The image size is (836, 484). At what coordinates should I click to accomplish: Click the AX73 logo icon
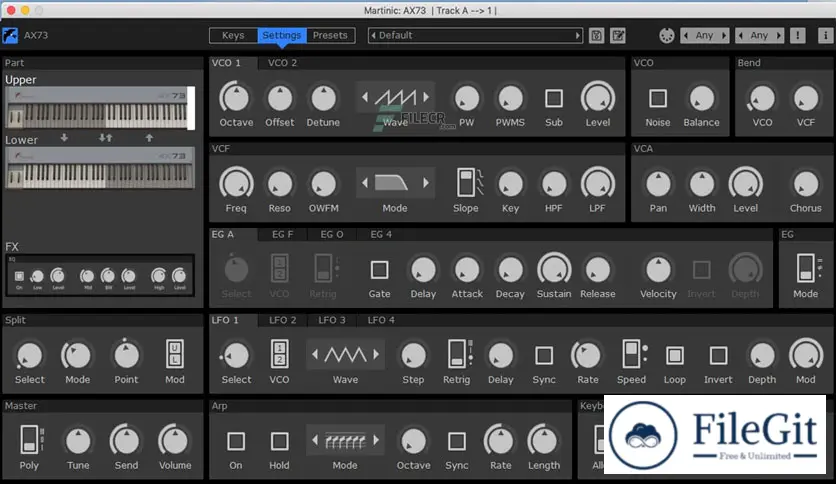pyautogui.click(x=10, y=36)
